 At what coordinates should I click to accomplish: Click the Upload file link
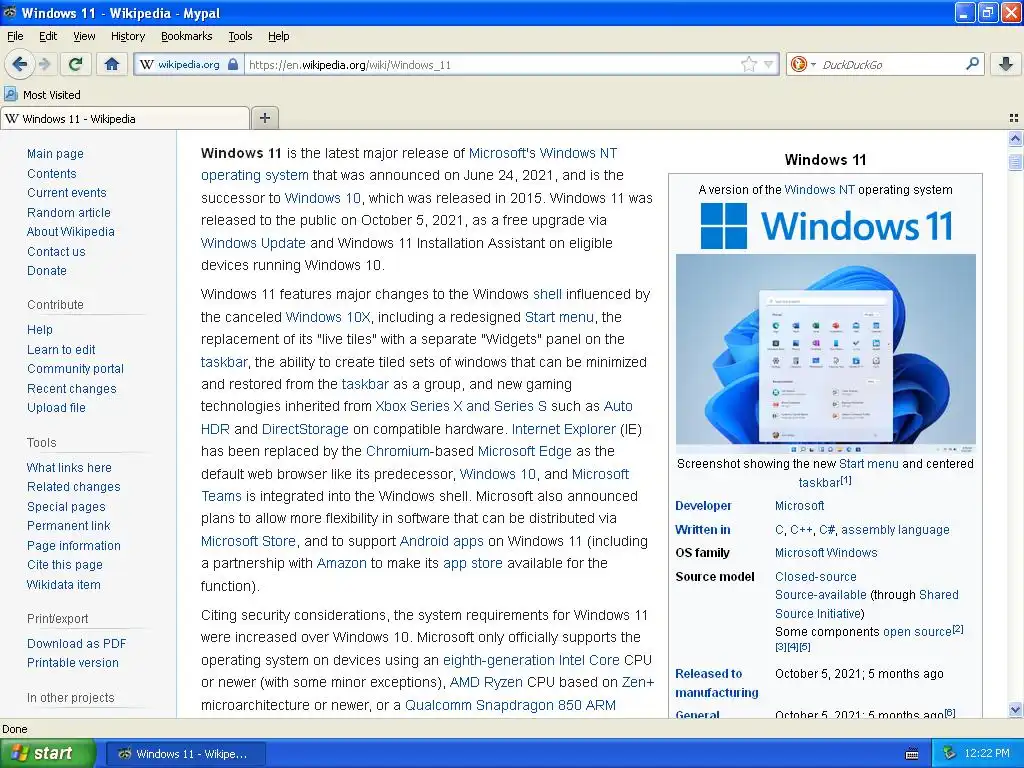click(56, 408)
